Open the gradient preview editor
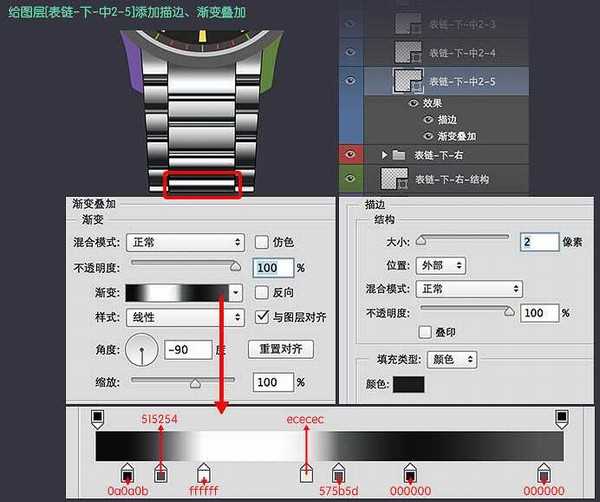The height and width of the screenshot is (502, 600). coord(177,293)
